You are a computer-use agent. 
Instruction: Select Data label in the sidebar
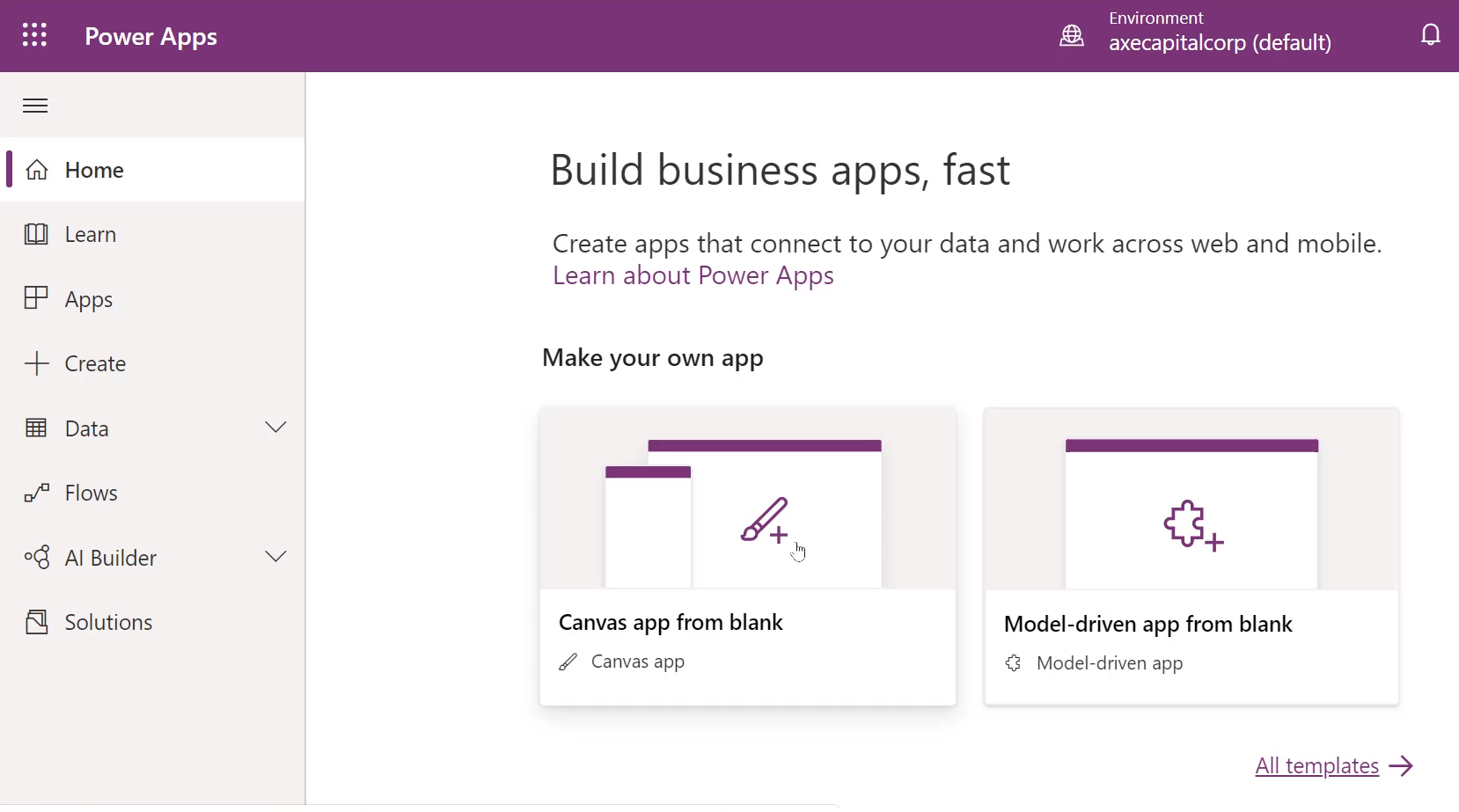tap(87, 428)
